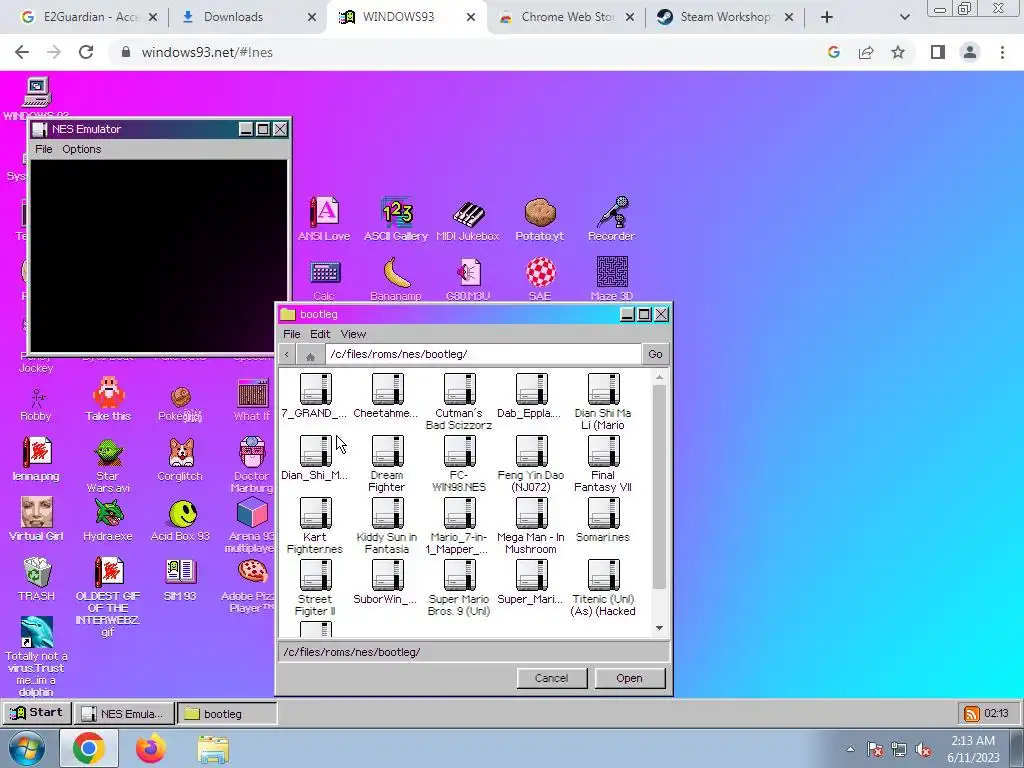
Task: Open the Maze 3D icon
Action: pyautogui.click(x=612, y=279)
